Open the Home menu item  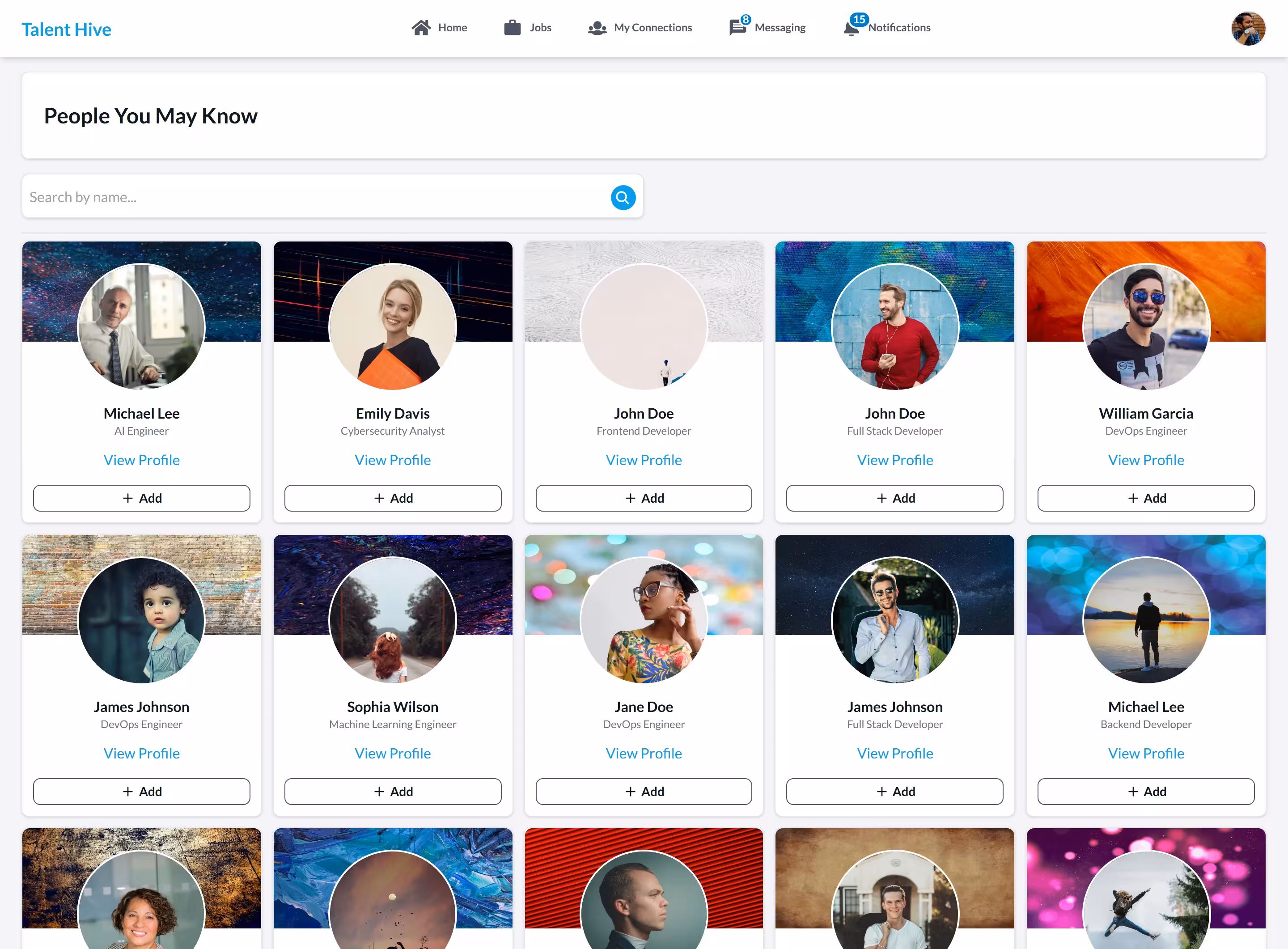point(440,28)
